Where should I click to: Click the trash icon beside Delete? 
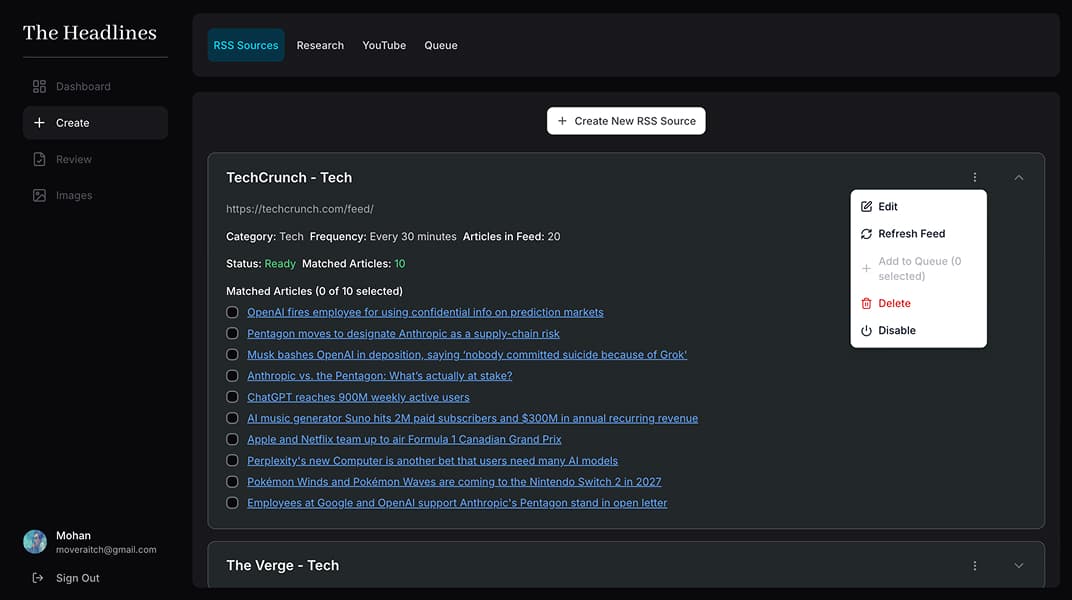click(865, 303)
